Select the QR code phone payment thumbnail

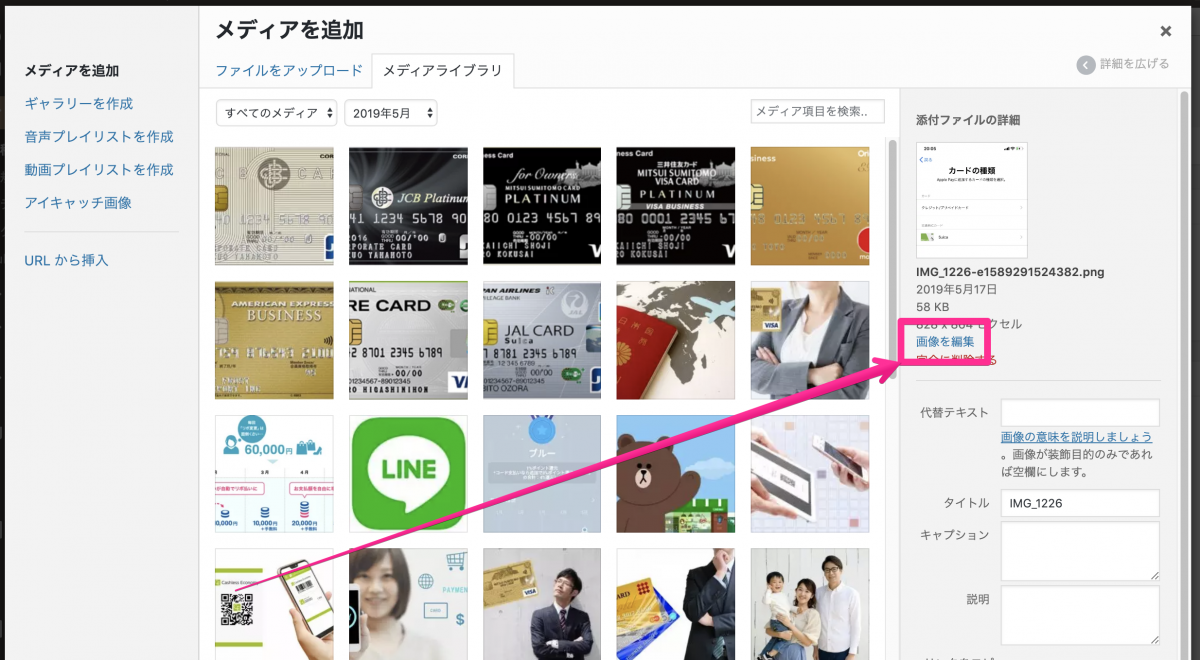(x=274, y=603)
